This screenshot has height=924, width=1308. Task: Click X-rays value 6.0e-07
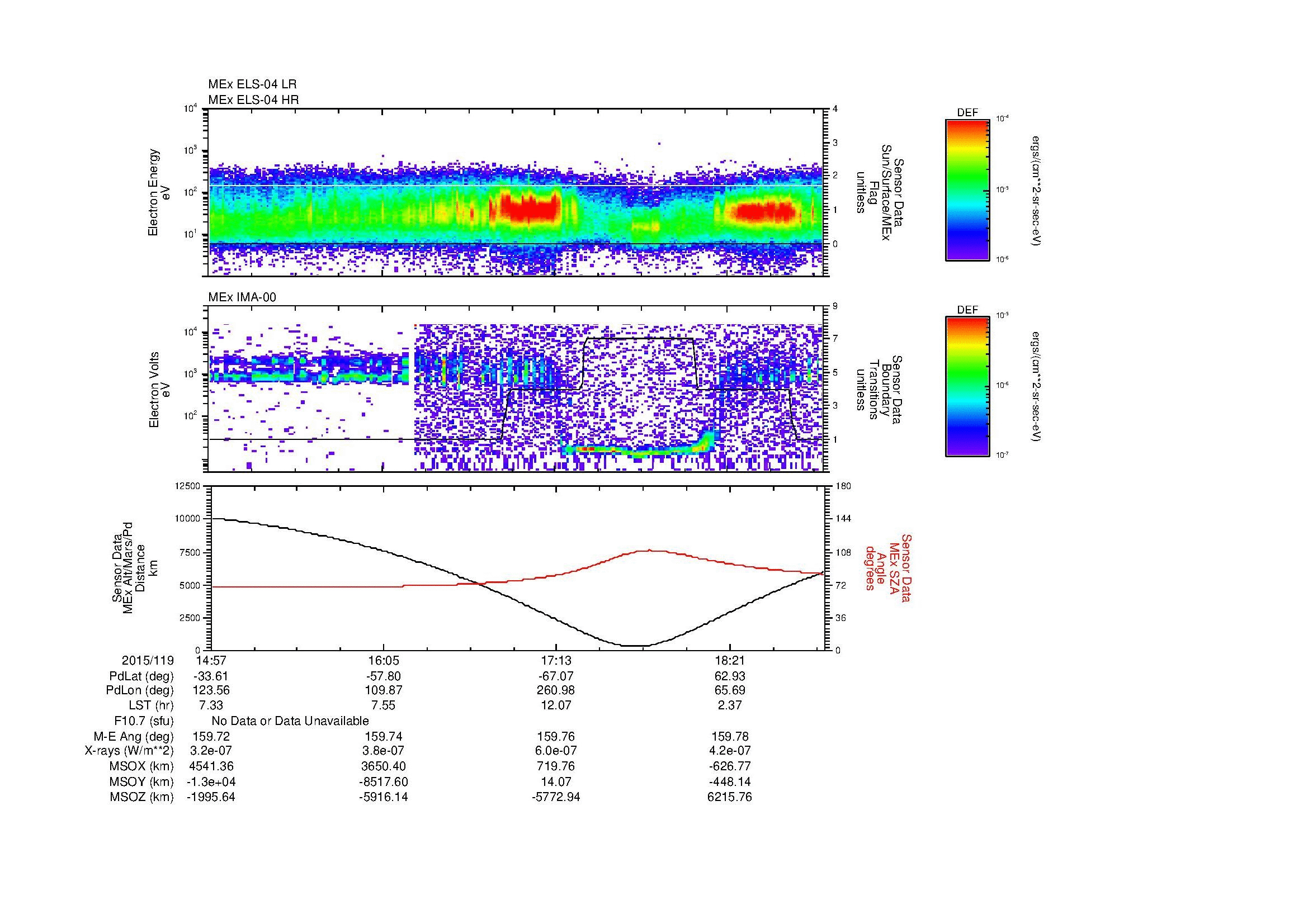(556, 751)
